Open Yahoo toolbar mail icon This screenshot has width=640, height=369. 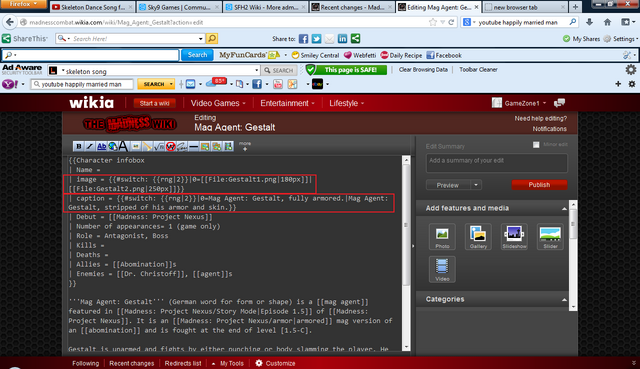(191, 84)
